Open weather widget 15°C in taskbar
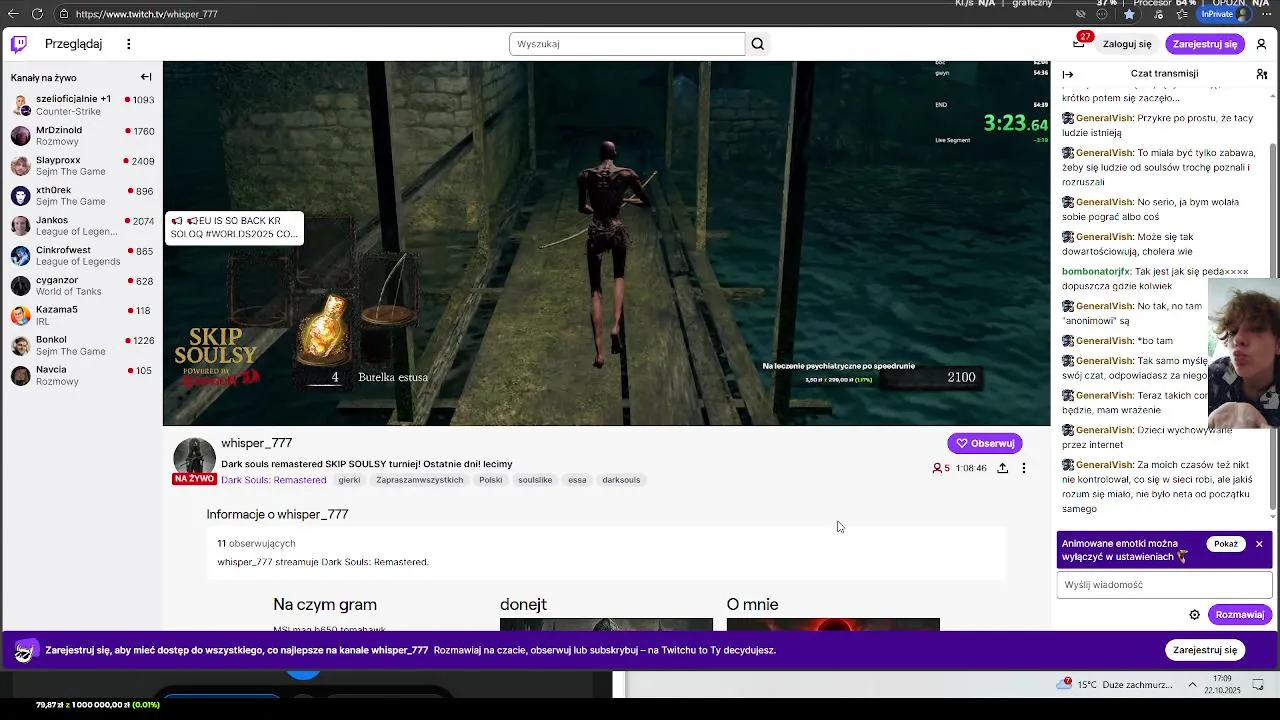The image size is (1280, 720). click(1115, 685)
